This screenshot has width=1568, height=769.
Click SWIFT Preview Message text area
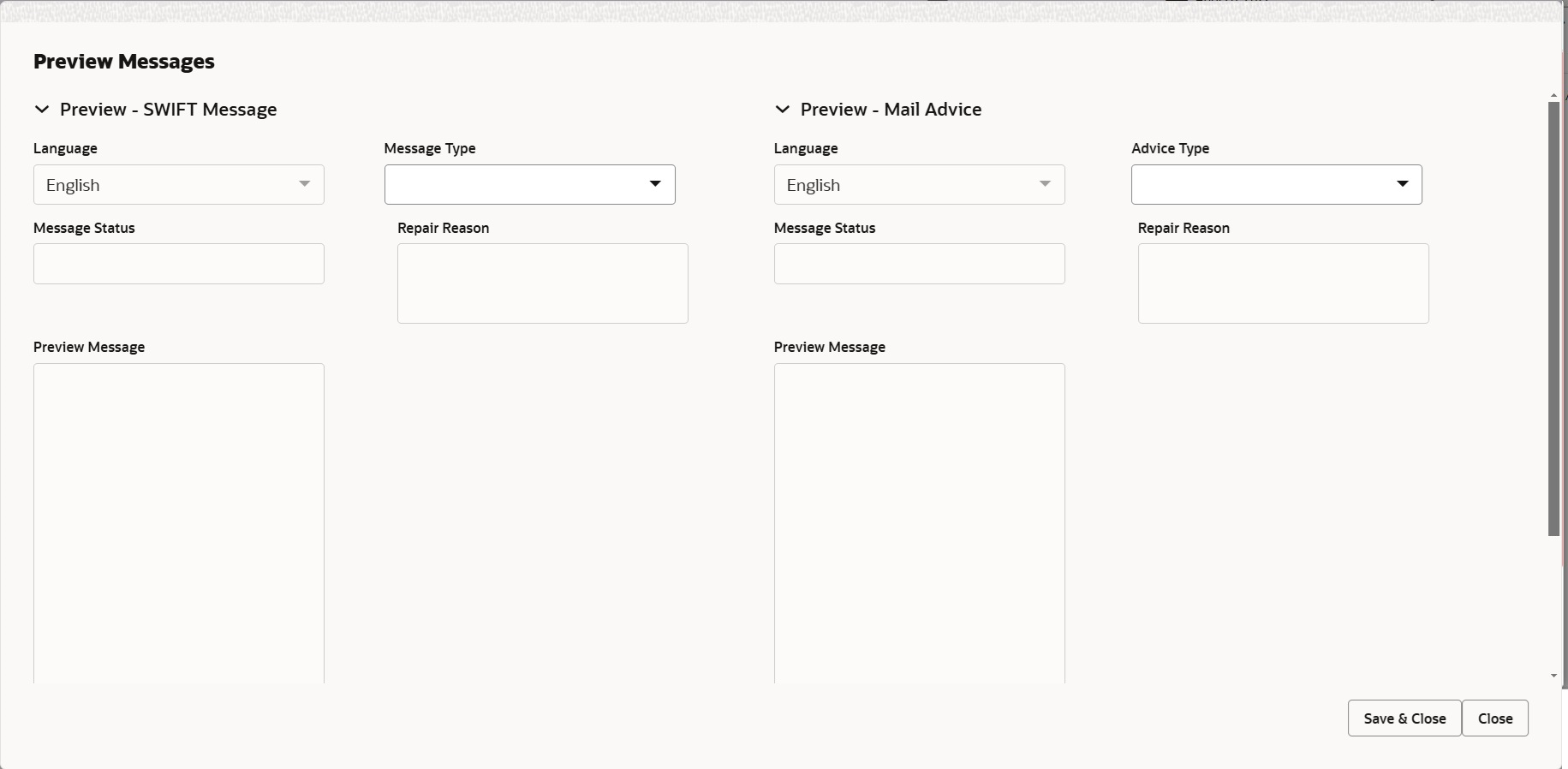[179, 523]
